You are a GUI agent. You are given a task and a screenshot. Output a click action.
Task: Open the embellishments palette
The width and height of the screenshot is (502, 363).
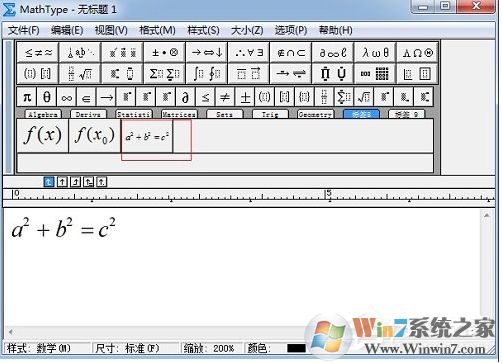(123, 53)
